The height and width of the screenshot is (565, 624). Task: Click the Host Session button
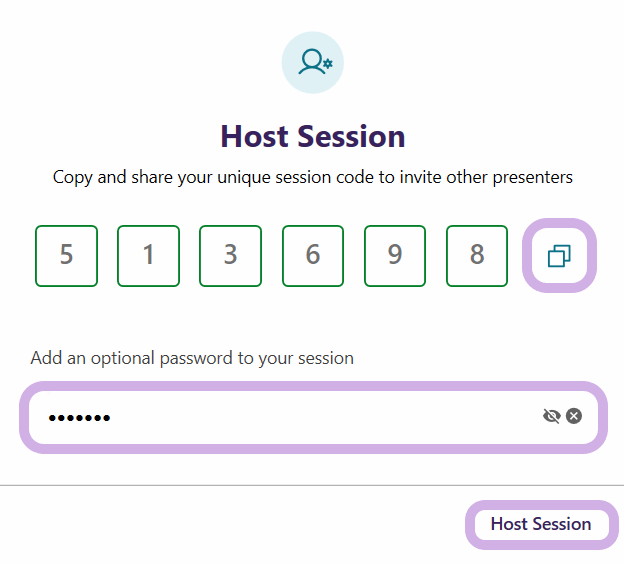click(540, 524)
